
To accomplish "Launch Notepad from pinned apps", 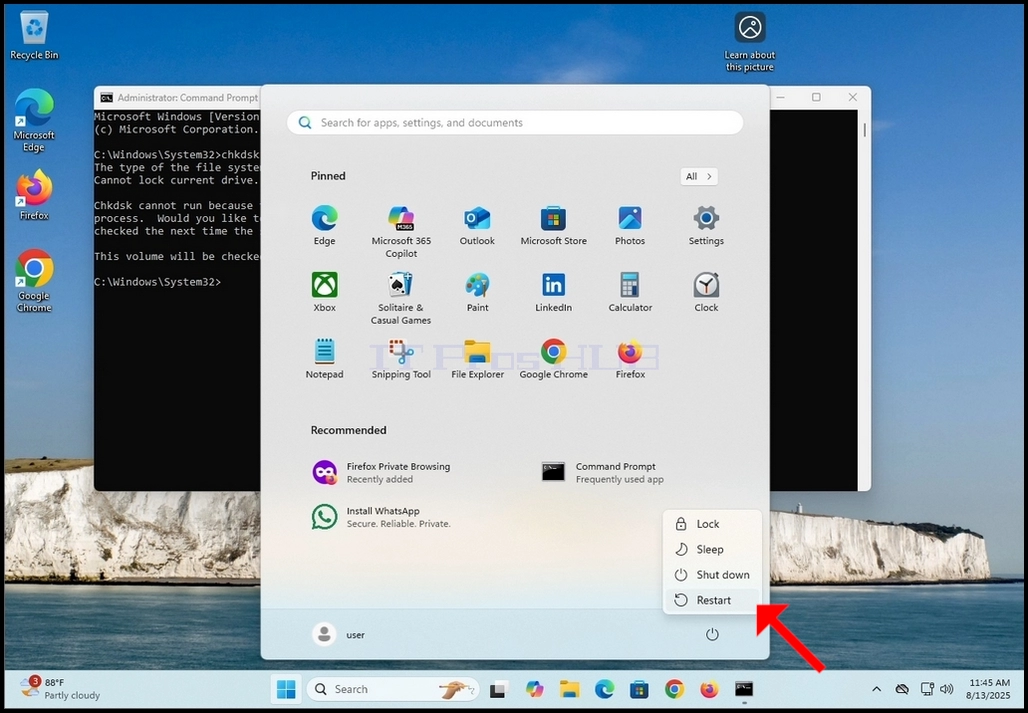I will tap(324, 358).
